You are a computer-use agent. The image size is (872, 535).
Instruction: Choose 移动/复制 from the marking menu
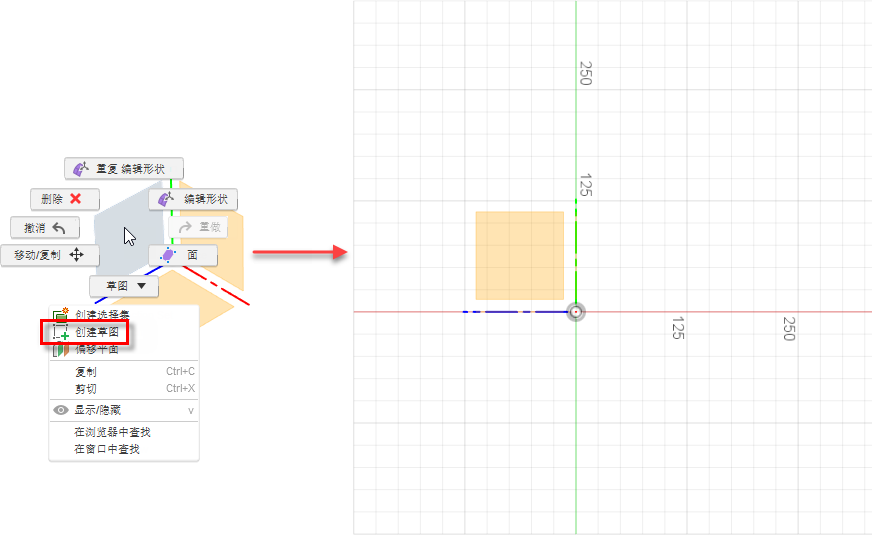(x=50, y=255)
